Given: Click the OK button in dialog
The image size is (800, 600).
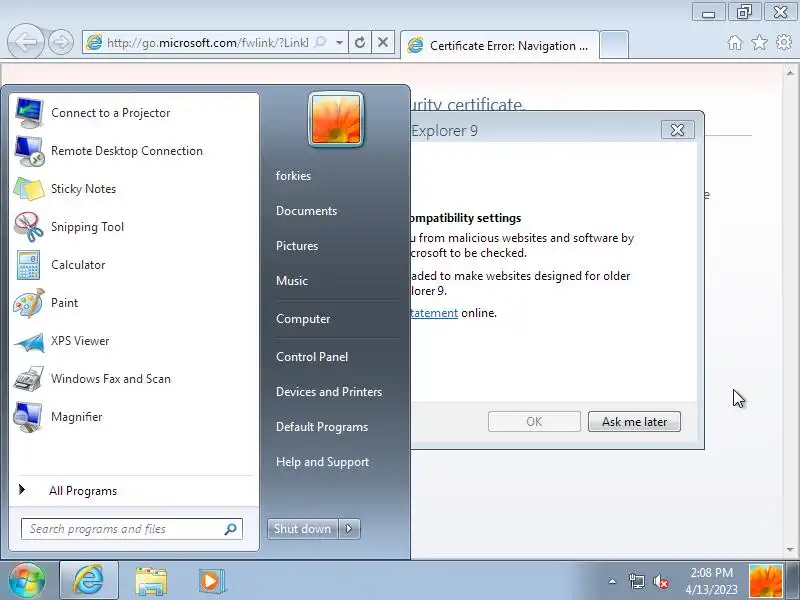Looking at the screenshot, I should 534,422.
